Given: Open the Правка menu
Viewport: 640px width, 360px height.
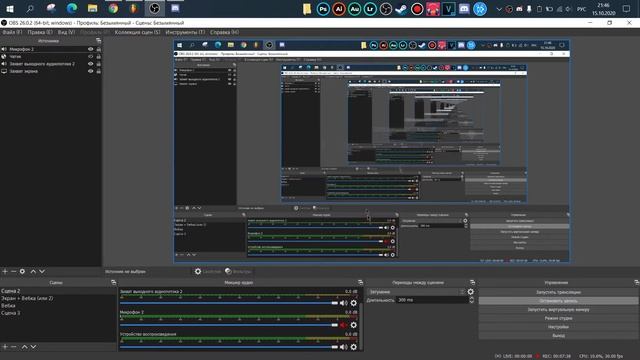Looking at the screenshot, I should tap(40, 32).
